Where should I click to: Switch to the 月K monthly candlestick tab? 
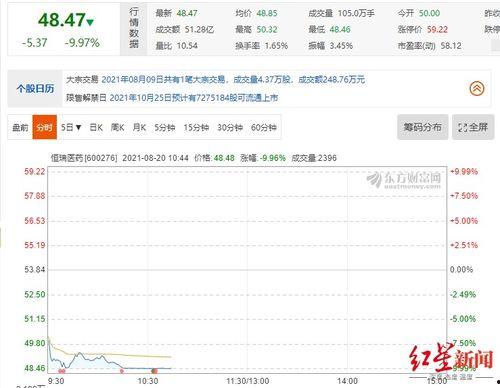pyautogui.click(x=139, y=127)
